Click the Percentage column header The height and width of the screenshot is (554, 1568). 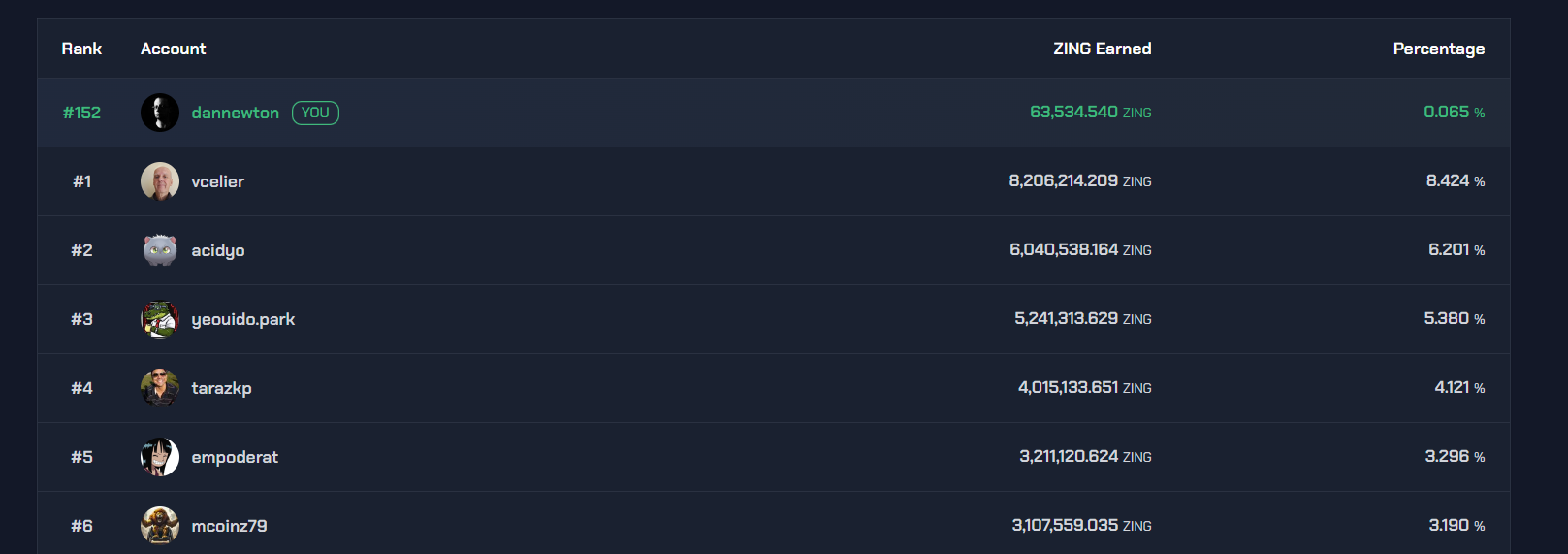(x=1439, y=49)
